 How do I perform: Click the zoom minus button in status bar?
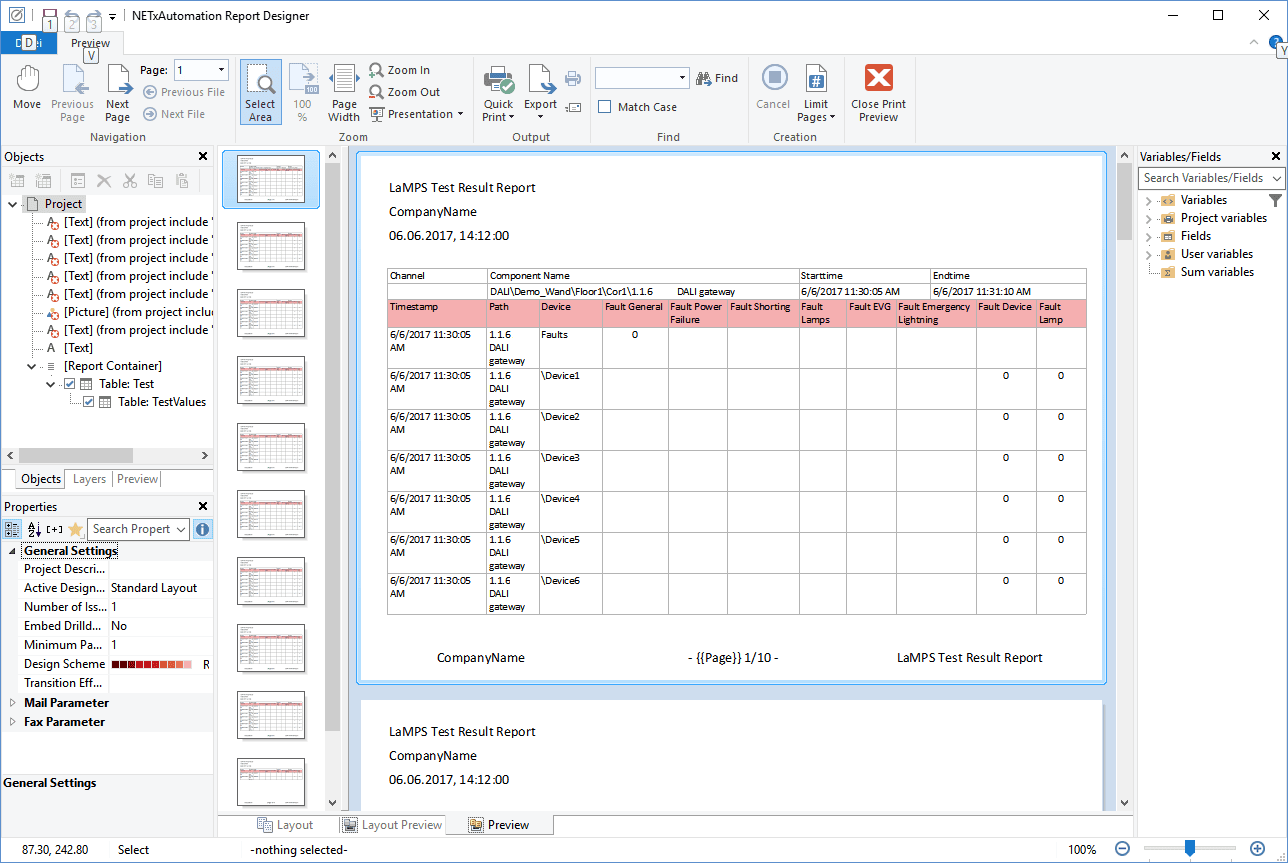pyautogui.click(x=1122, y=849)
